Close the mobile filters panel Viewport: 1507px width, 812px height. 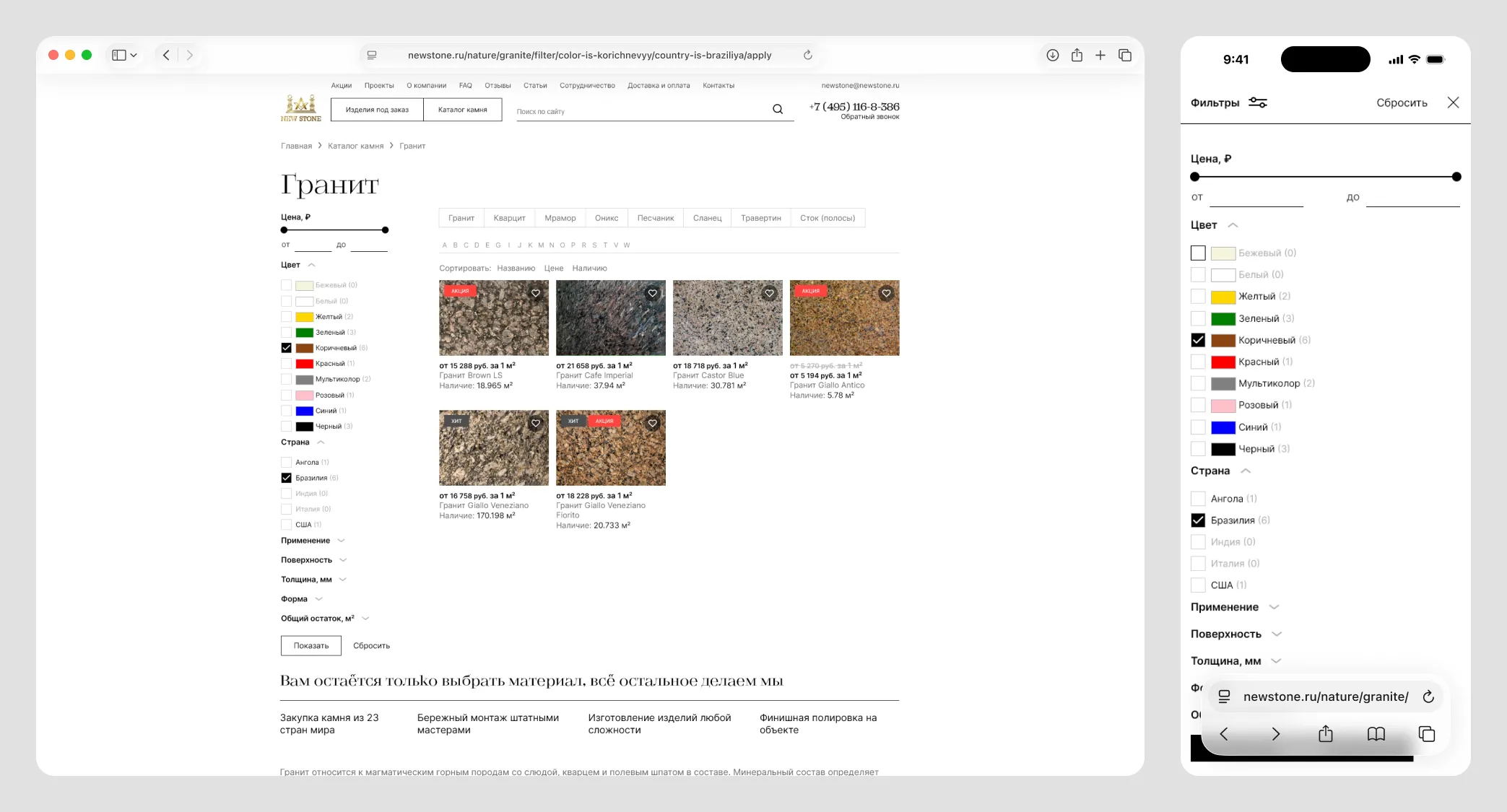pyautogui.click(x=1453, y=102)
